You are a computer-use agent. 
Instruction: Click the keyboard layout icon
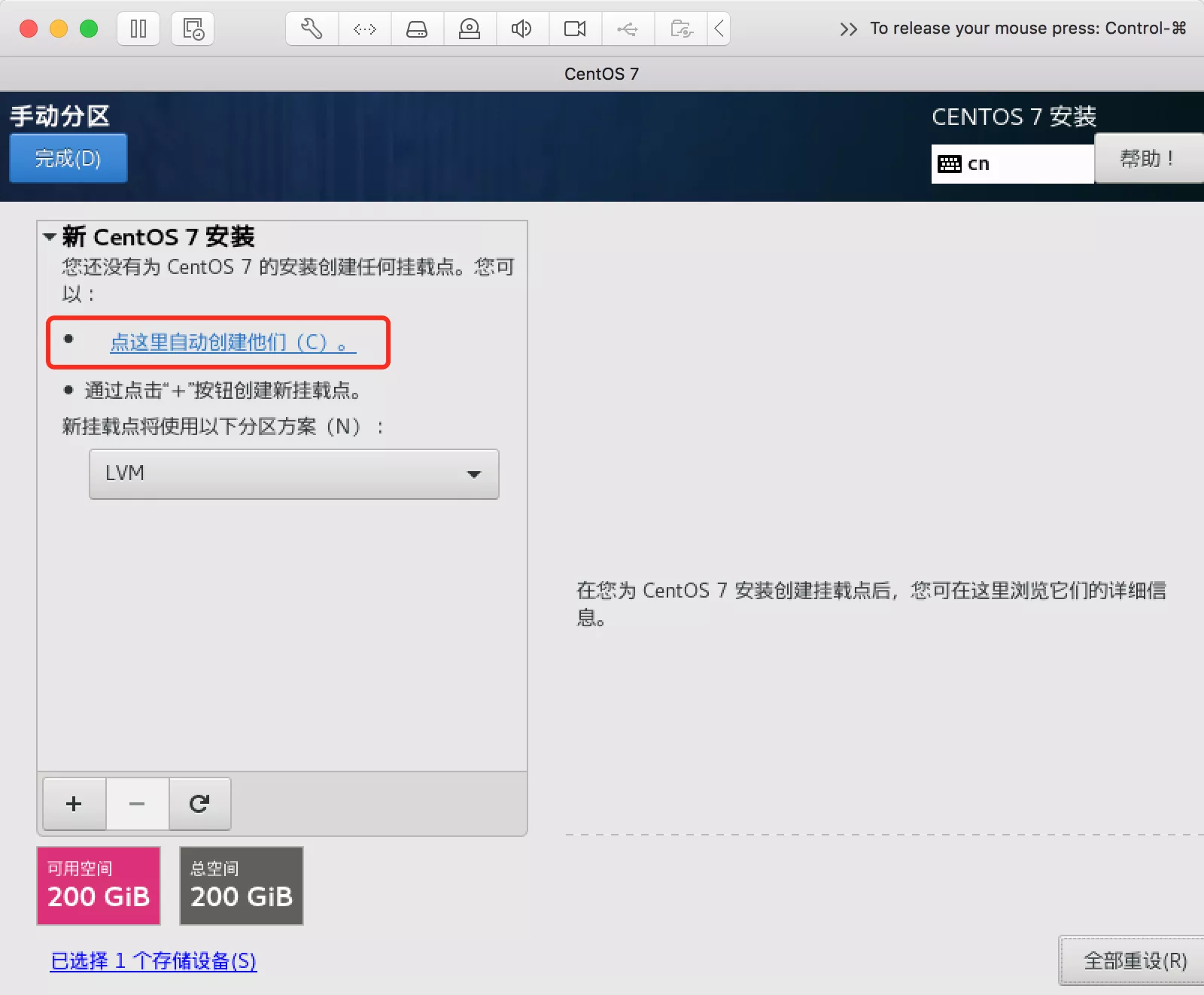[950, 164]
